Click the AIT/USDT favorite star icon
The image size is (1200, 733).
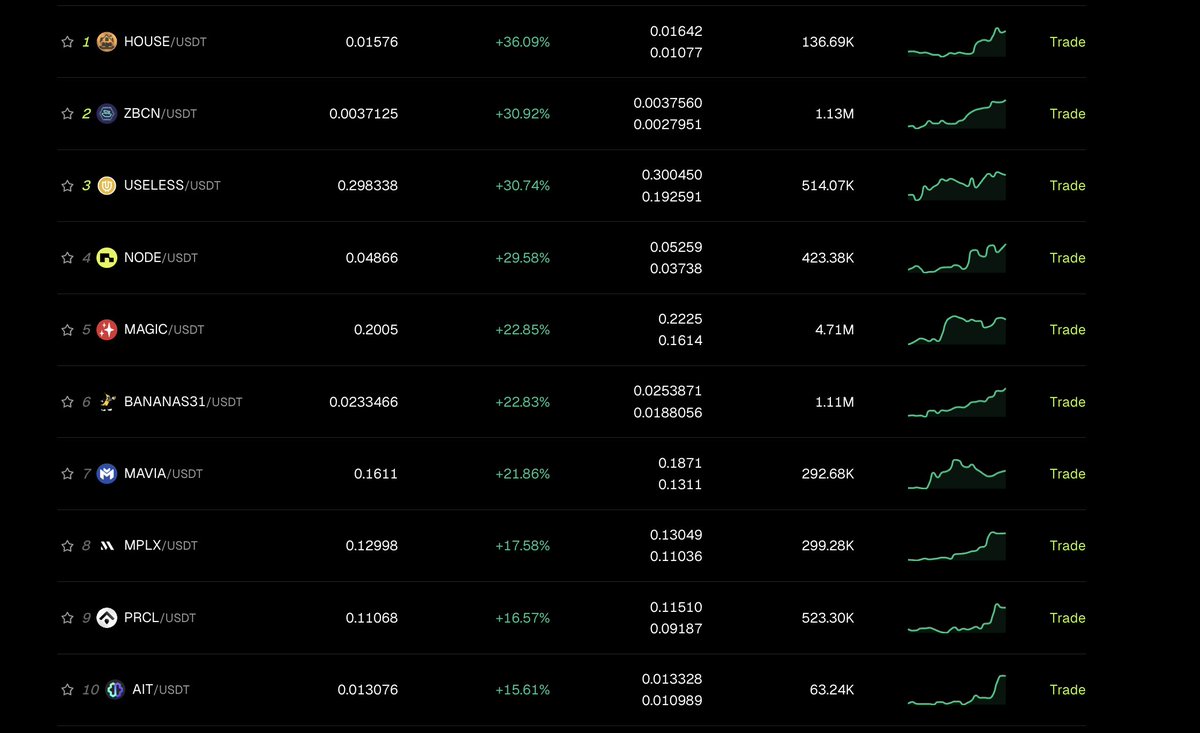[67, 690]
